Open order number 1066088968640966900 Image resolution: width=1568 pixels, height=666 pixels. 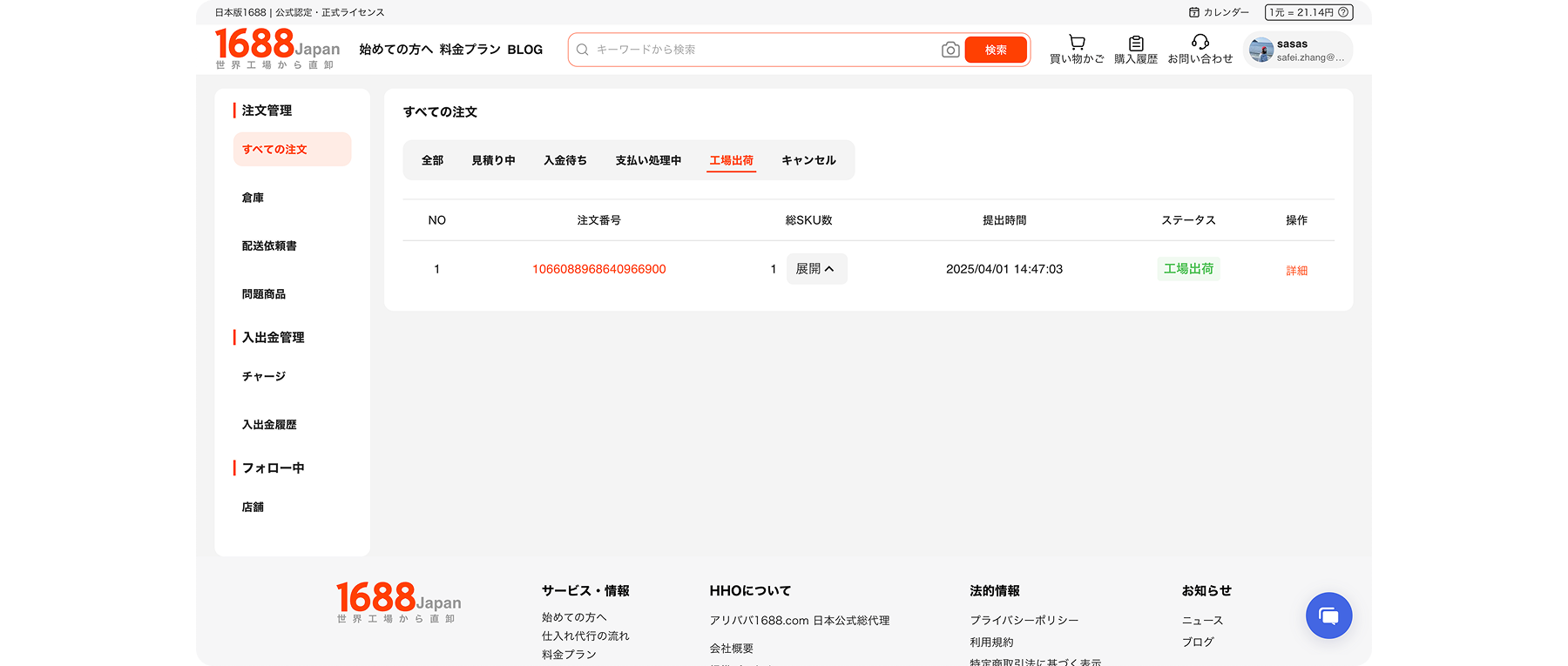click(598, 269)
